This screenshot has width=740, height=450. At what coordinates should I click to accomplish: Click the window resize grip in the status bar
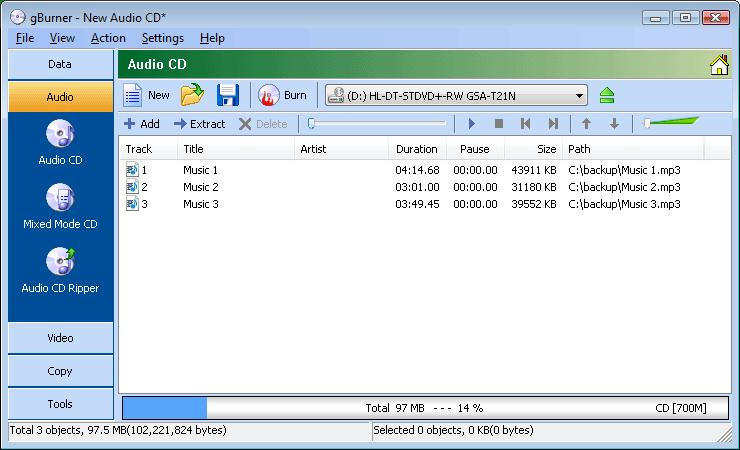coord(725,433)
